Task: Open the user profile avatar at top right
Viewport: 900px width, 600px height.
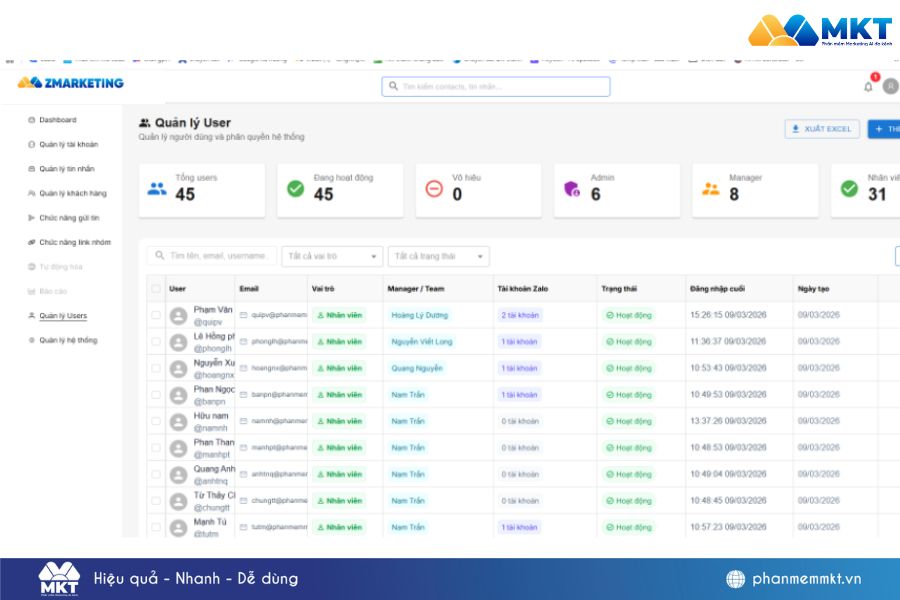Action: click(891, 86)
